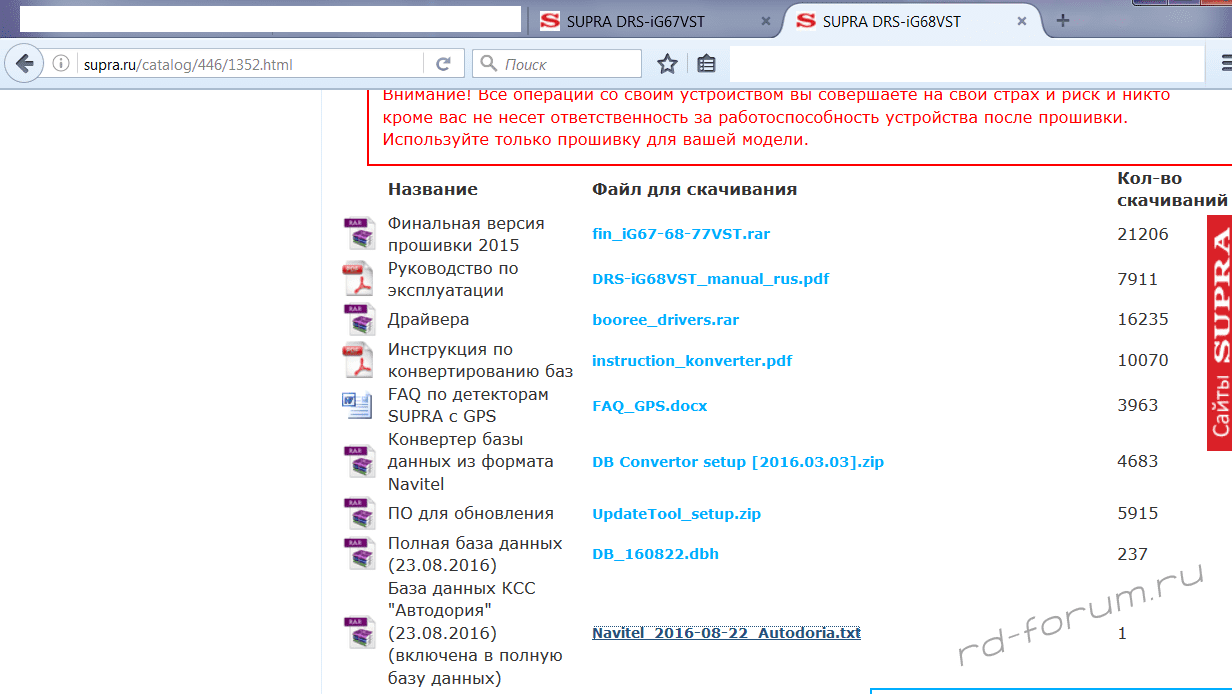Close the SUPRA DRS-iG68VST tab
Image resolution: width=1232 pixels, height=694 pixels.
[1021, 21]
